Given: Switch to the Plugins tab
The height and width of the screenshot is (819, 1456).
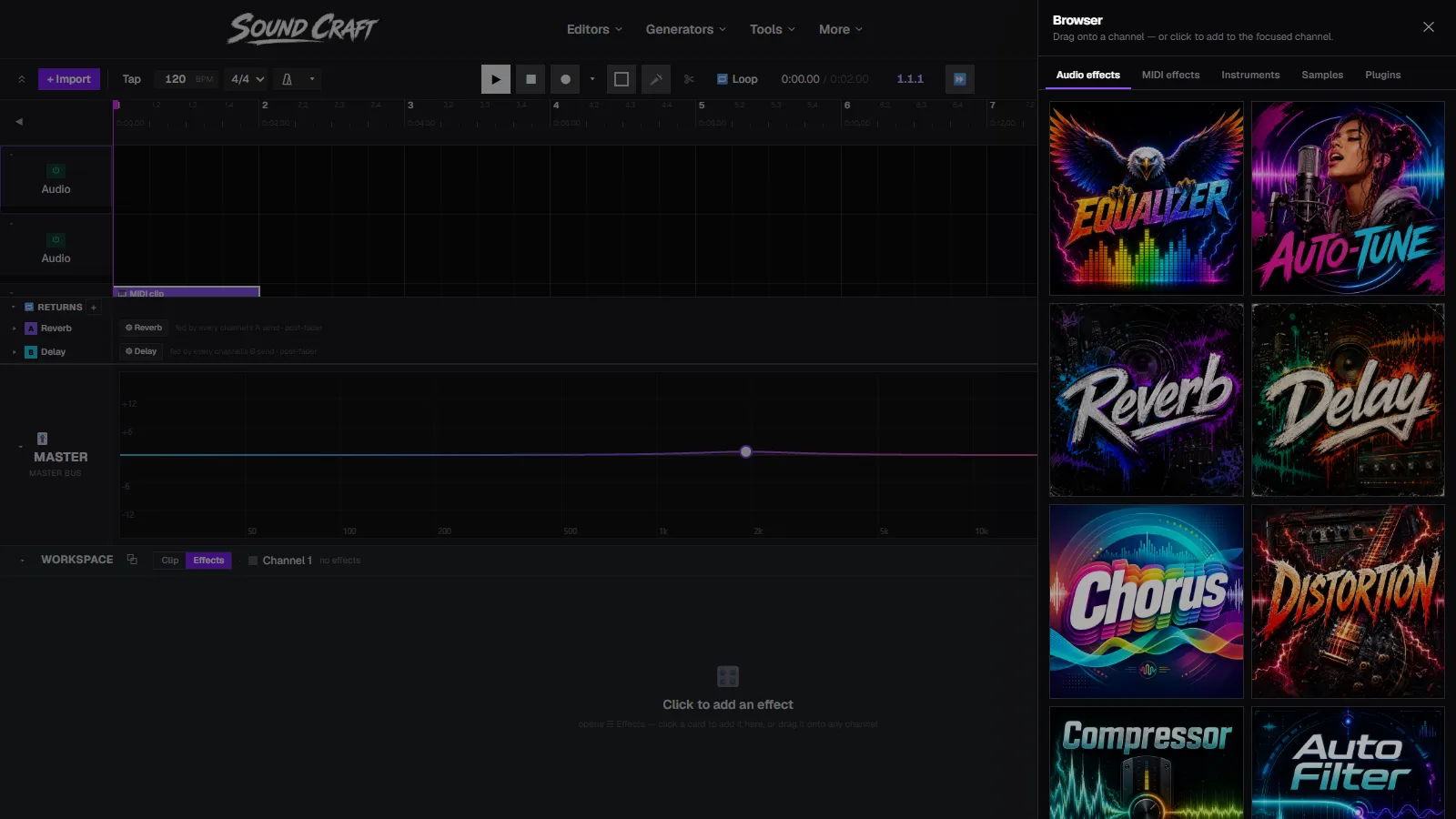Looking at the screenshot, I should point(1382,75).
